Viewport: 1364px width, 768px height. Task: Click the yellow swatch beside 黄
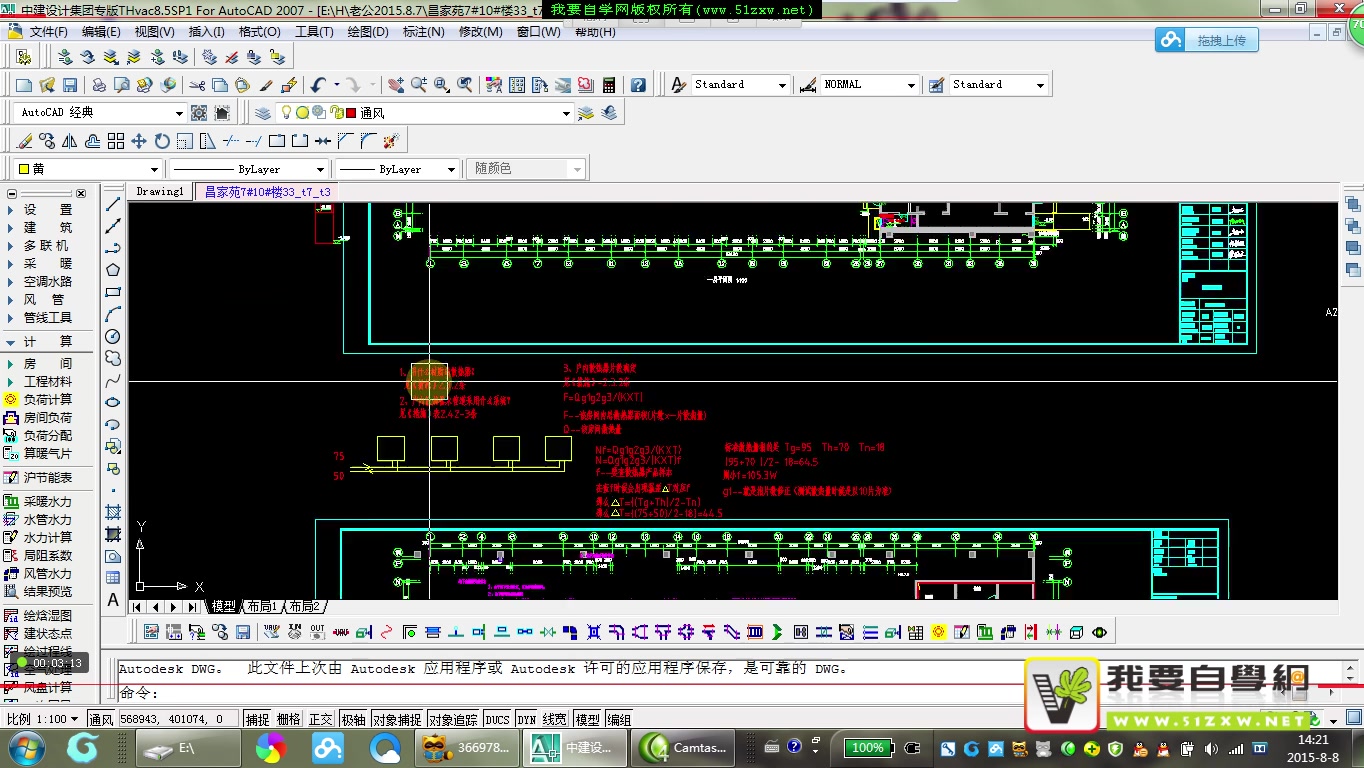[23, 169]
